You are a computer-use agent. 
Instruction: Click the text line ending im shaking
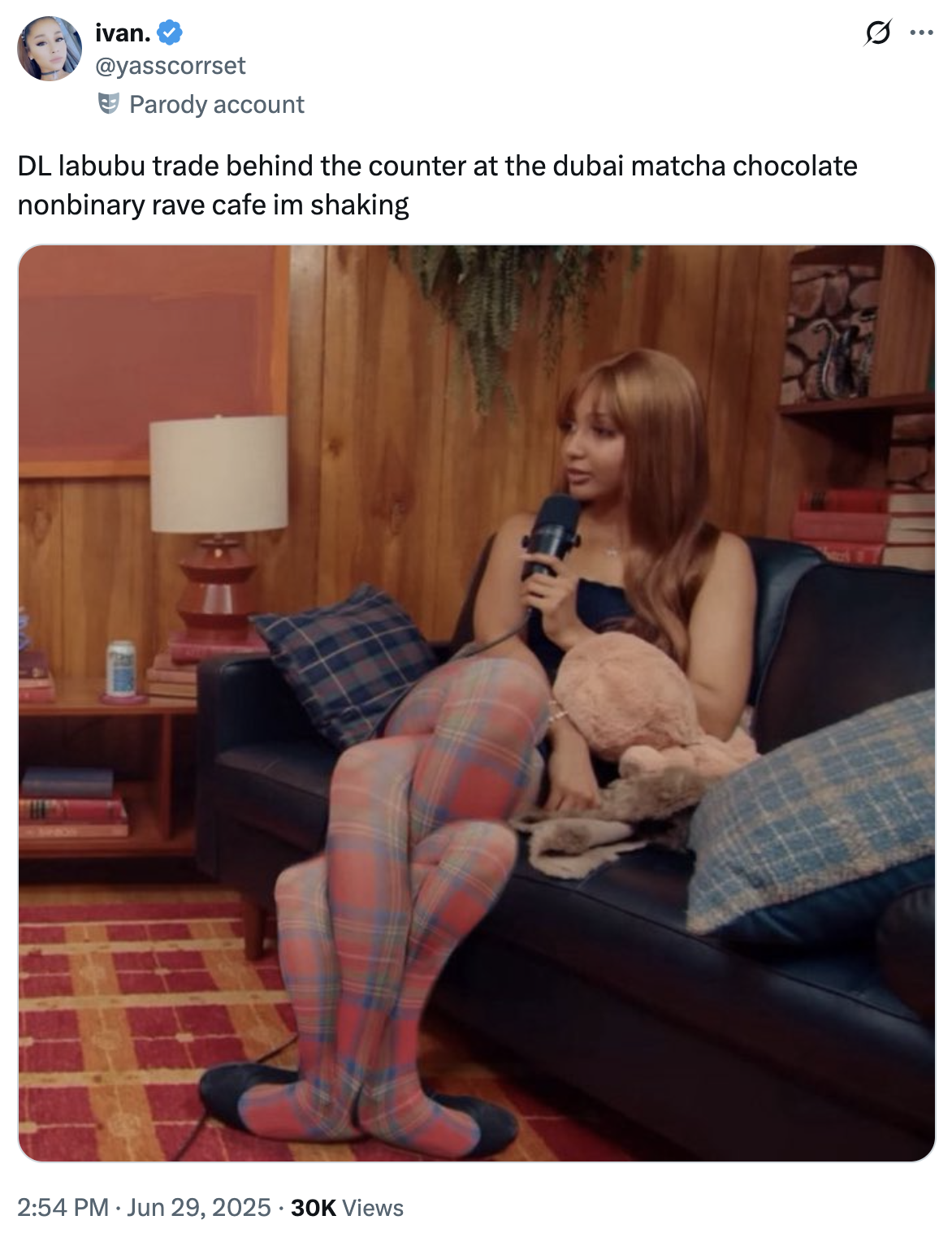click(x=213, y=205)
